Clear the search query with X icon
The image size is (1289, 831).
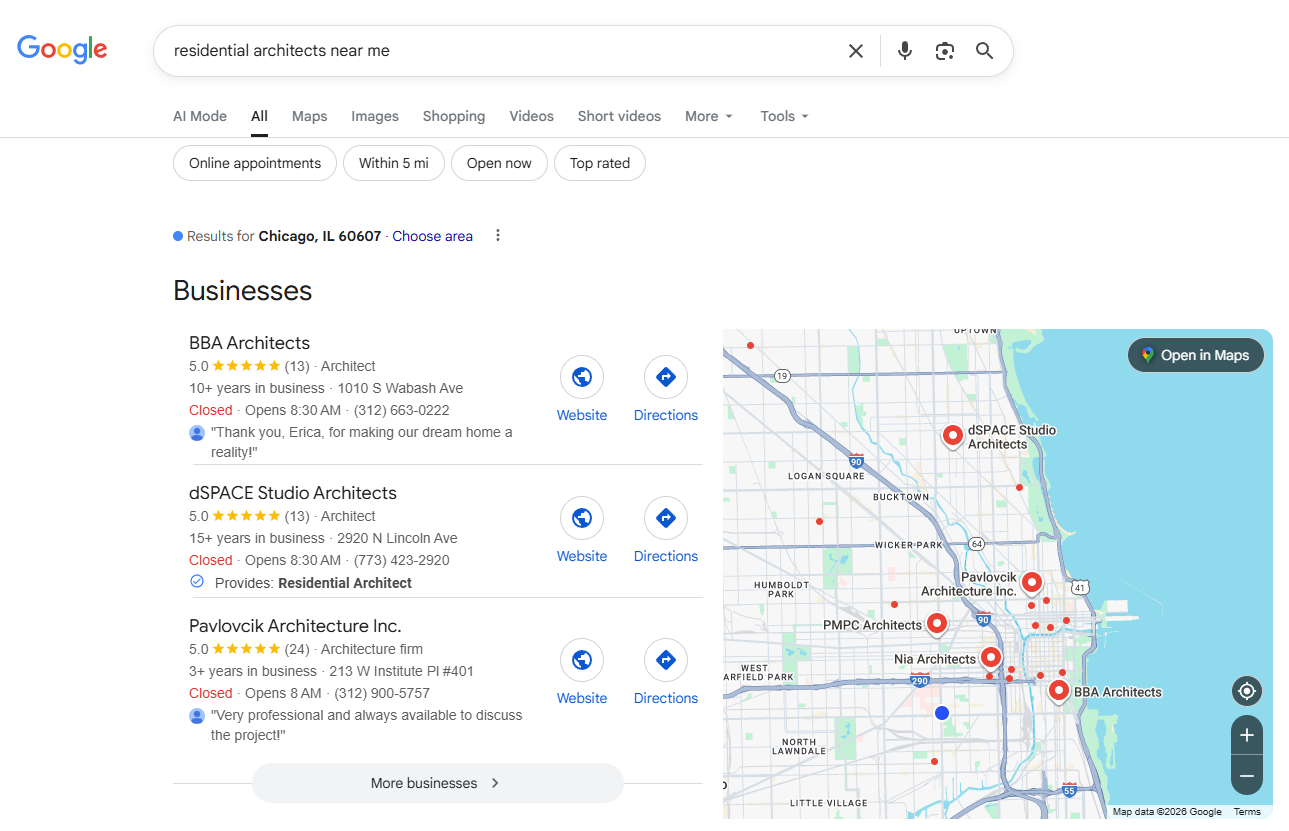tap(856, 51)
